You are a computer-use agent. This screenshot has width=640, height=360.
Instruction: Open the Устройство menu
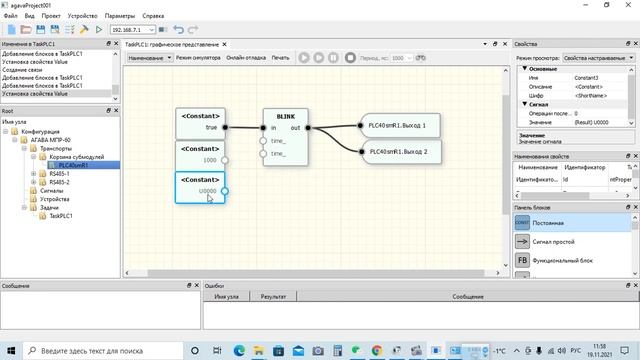pyautogui.click(x=82, y=16)
